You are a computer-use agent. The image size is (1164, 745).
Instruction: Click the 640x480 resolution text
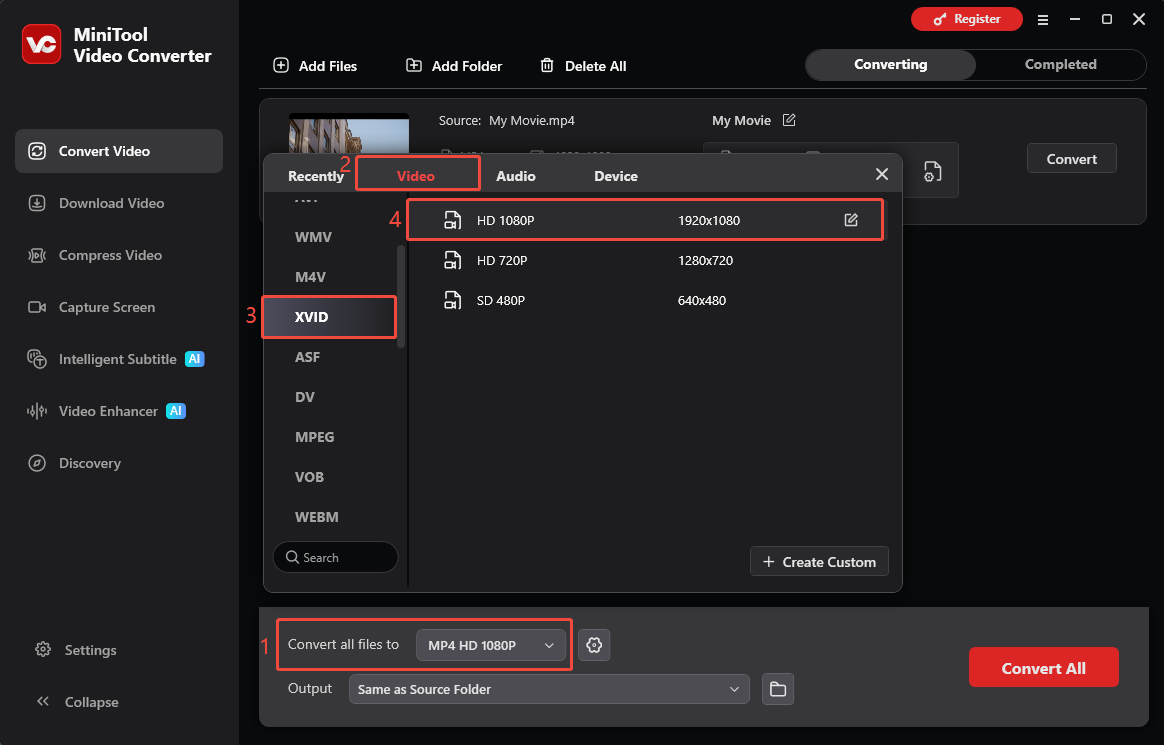(x=702, y=301)
